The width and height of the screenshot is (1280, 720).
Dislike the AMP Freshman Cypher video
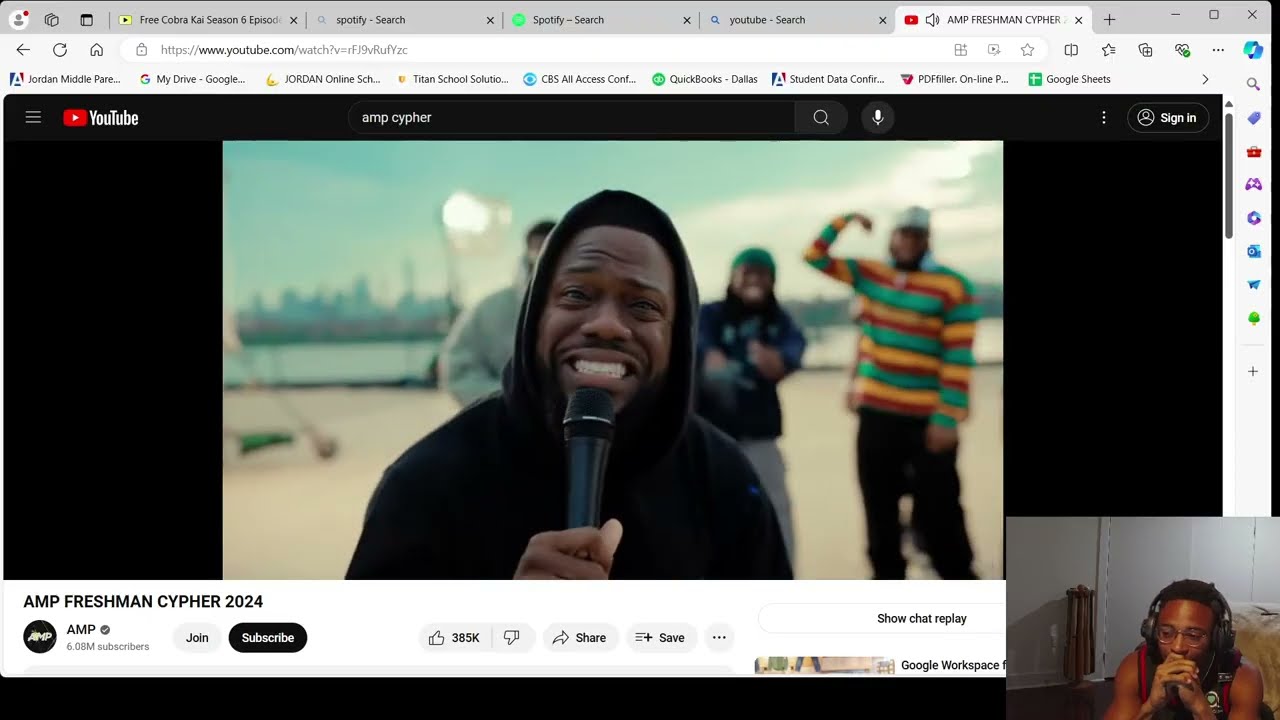512,637
